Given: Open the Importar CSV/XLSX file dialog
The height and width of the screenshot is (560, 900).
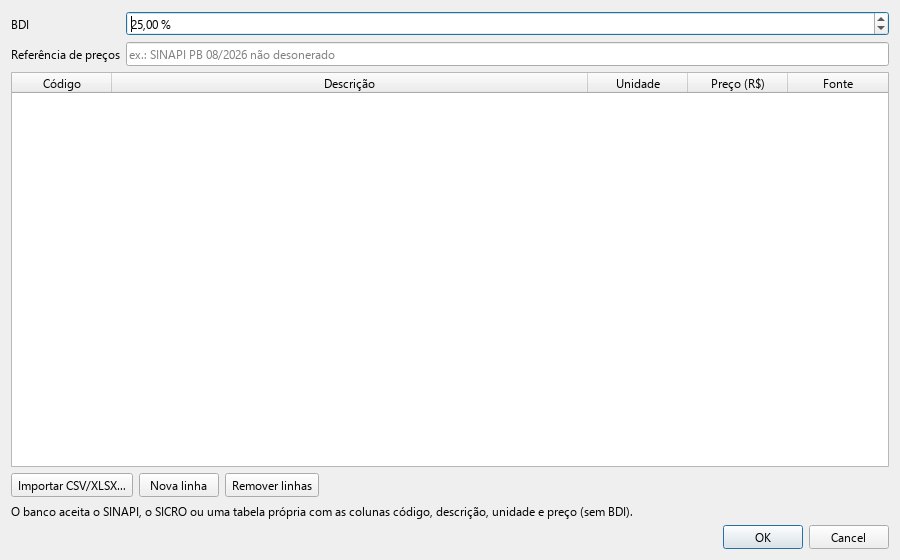Looking at the screenshot, I should click(72, 485).
